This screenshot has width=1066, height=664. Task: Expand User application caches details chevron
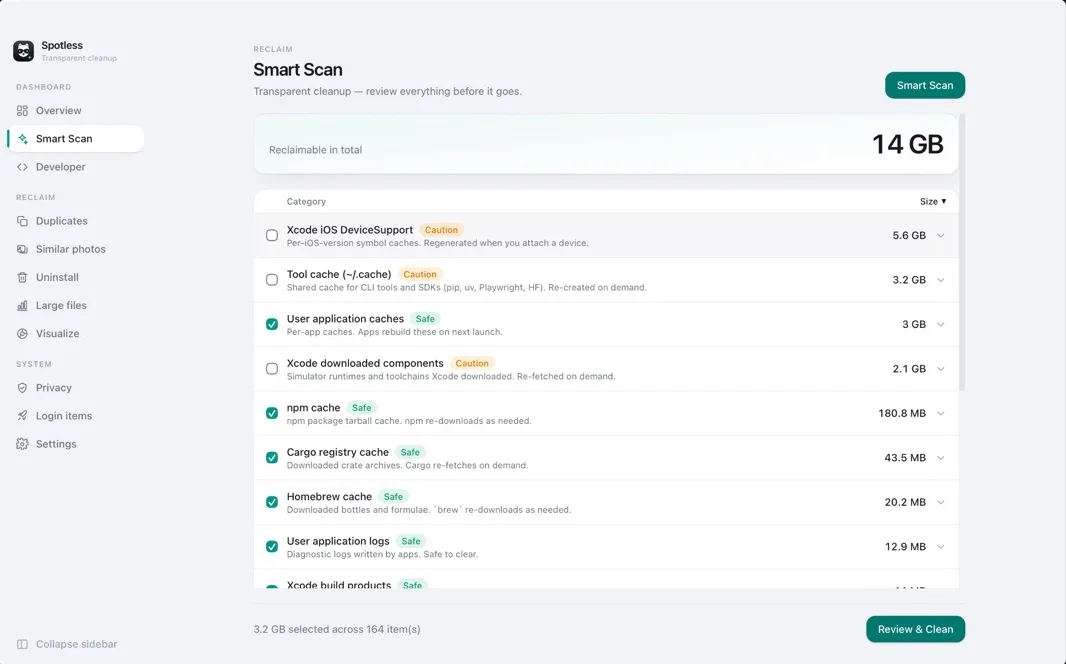941,324
